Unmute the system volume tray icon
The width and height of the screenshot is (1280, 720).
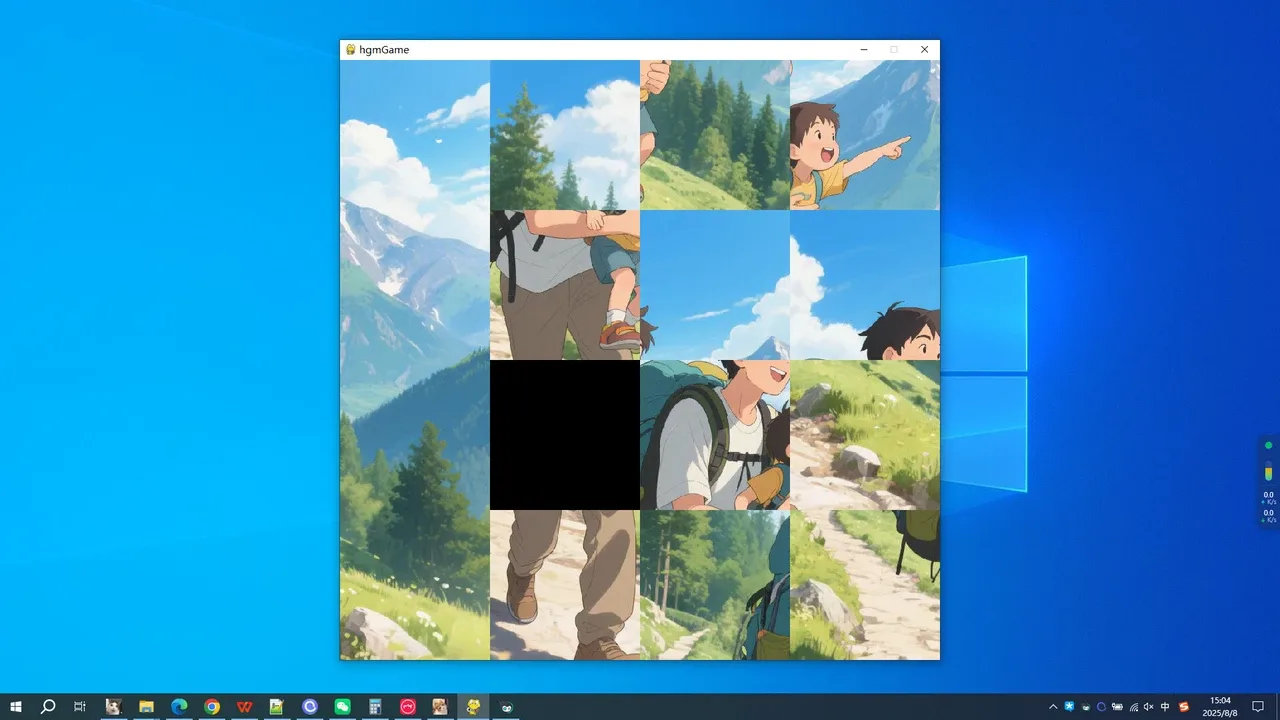click(x=1148, y=707)
